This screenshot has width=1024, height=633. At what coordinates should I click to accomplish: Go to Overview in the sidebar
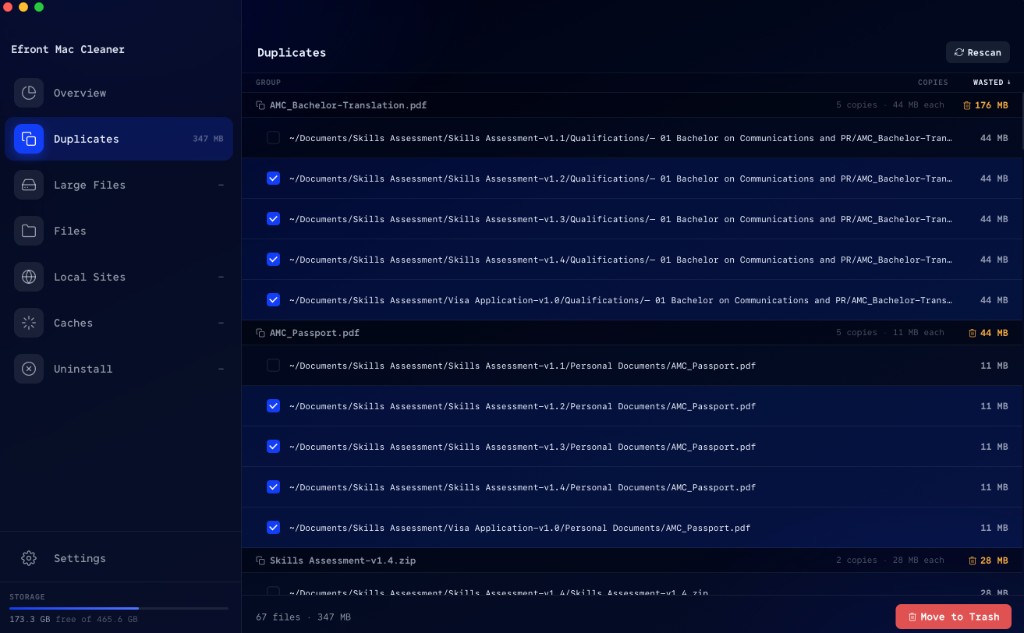tap(119, 93)
